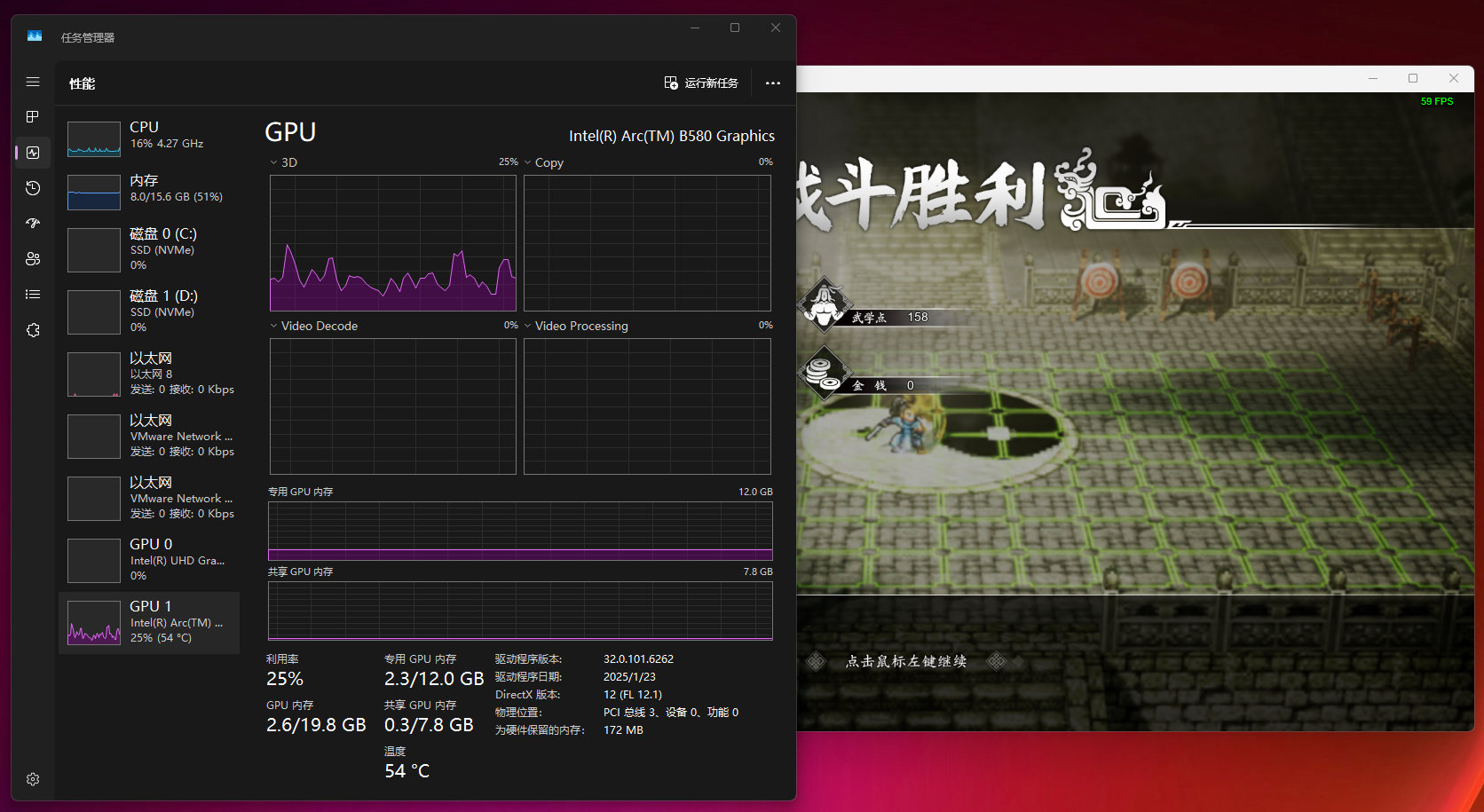
Task: Click the 59 FPS counter in game window
Action: point(1437,101)
